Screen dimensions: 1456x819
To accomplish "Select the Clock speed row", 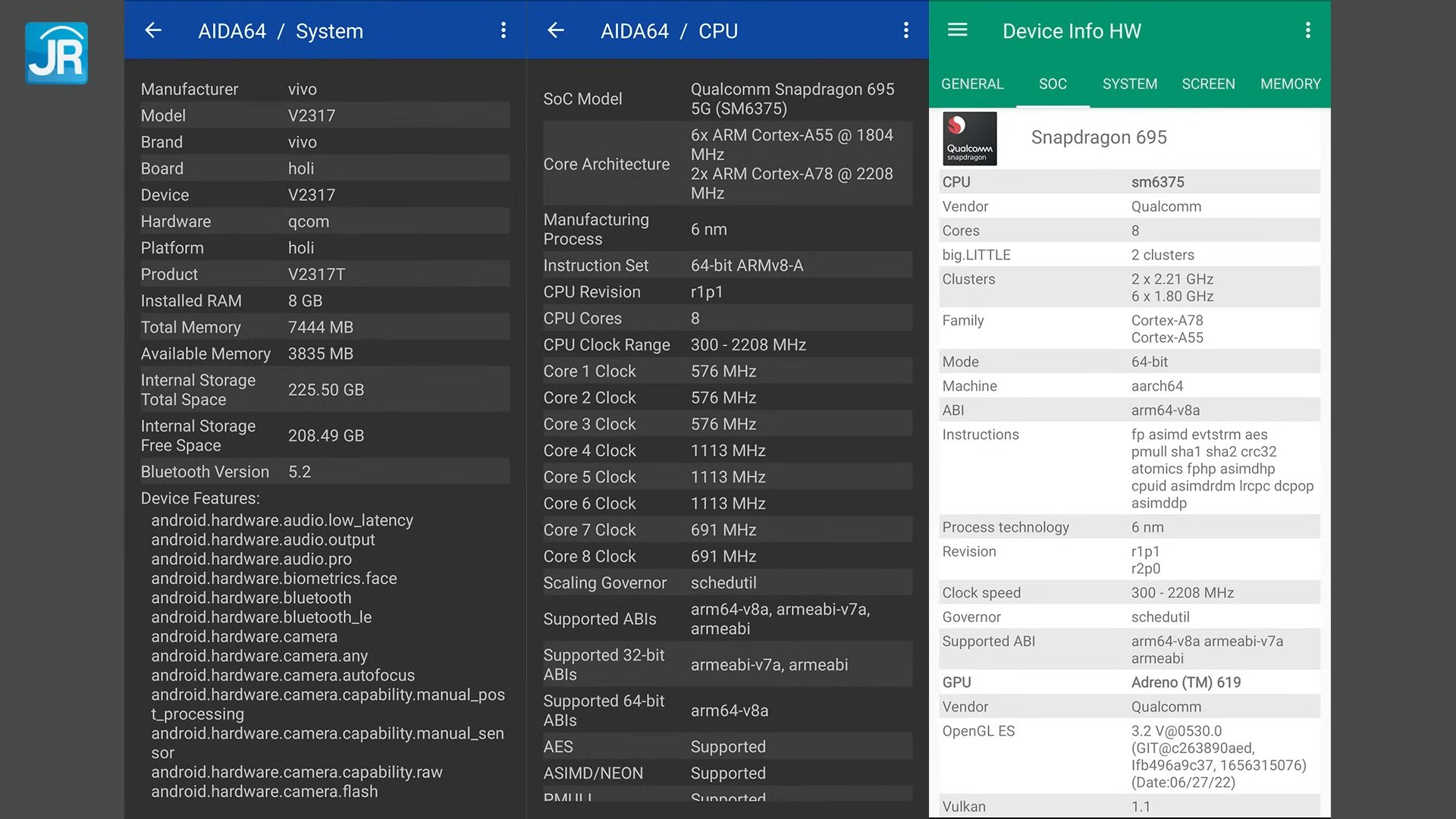I will click(x=1128, y=593).
